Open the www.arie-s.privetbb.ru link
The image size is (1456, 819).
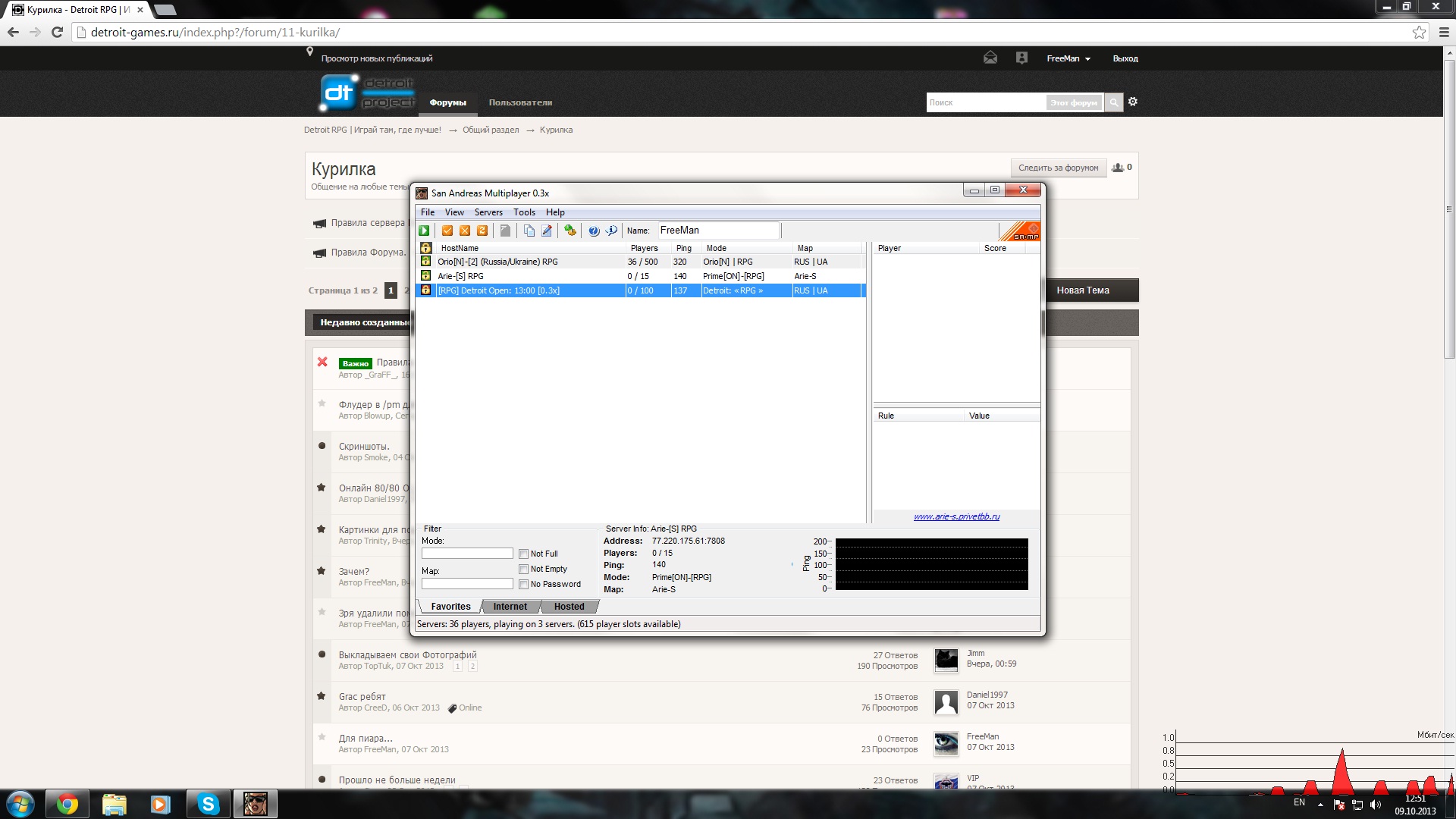coord(956,516)
